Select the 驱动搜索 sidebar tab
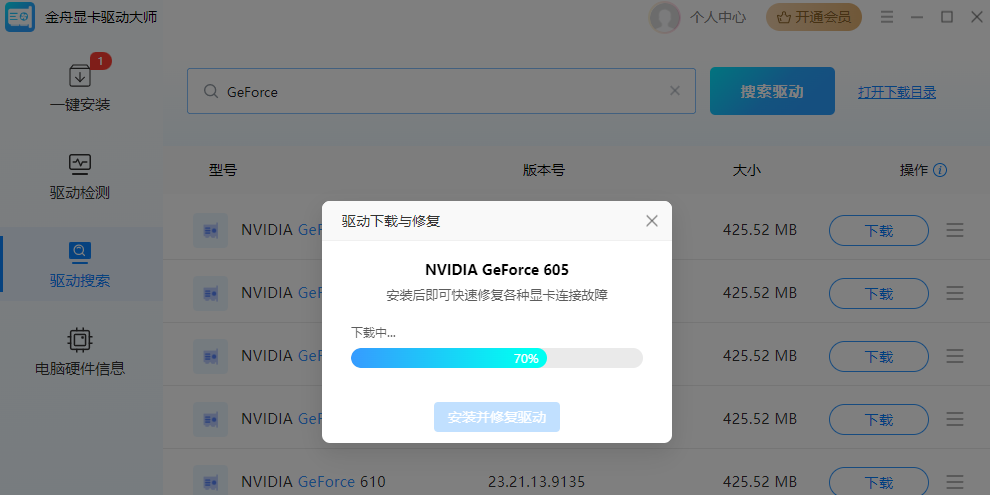This screenshot has height=495, width=990. [80, 265]
